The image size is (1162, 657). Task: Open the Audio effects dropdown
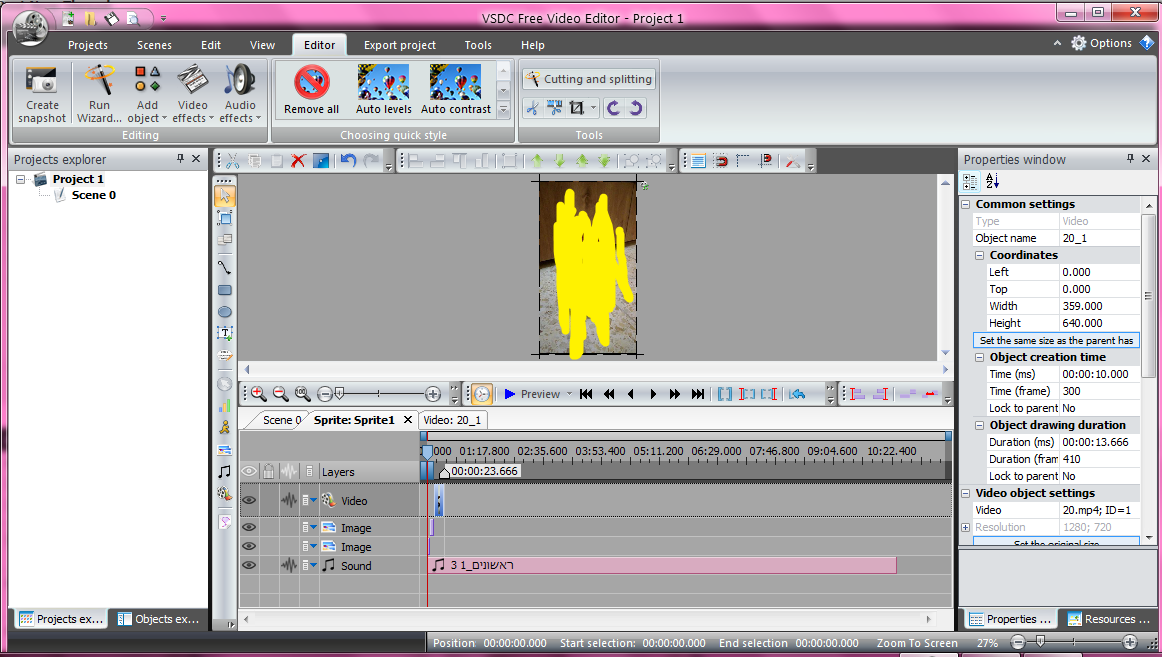click(240, 93)
